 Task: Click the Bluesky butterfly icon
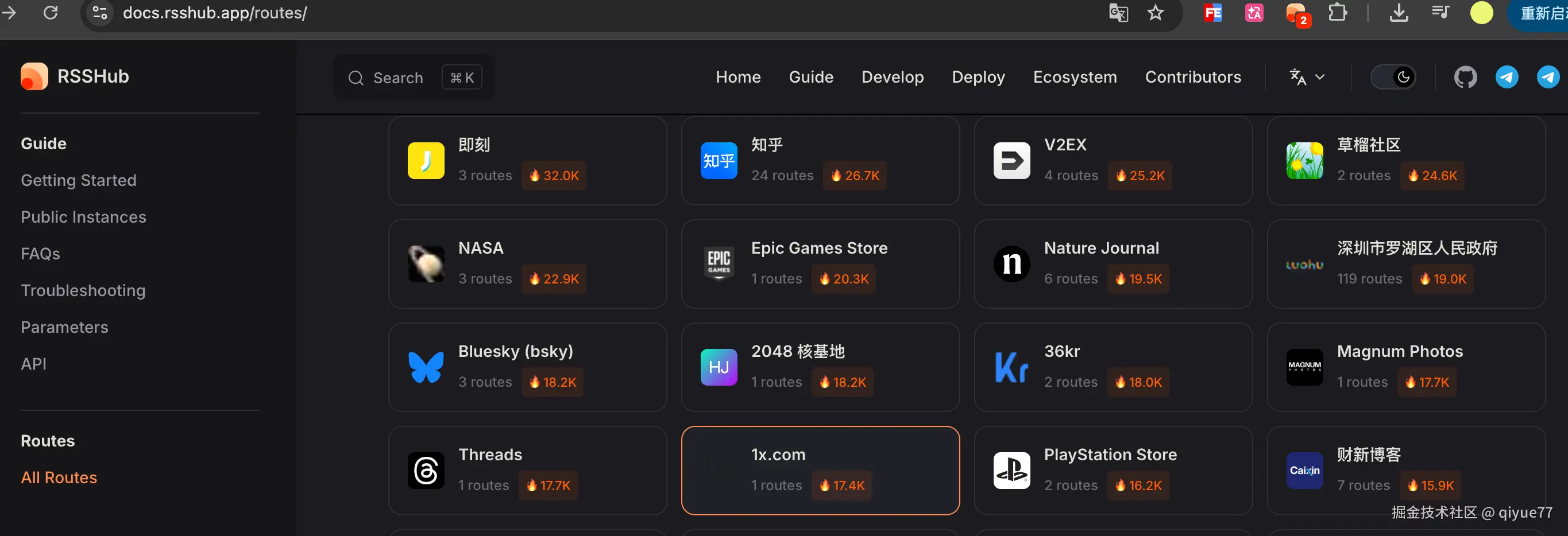[x=426, y=367]
